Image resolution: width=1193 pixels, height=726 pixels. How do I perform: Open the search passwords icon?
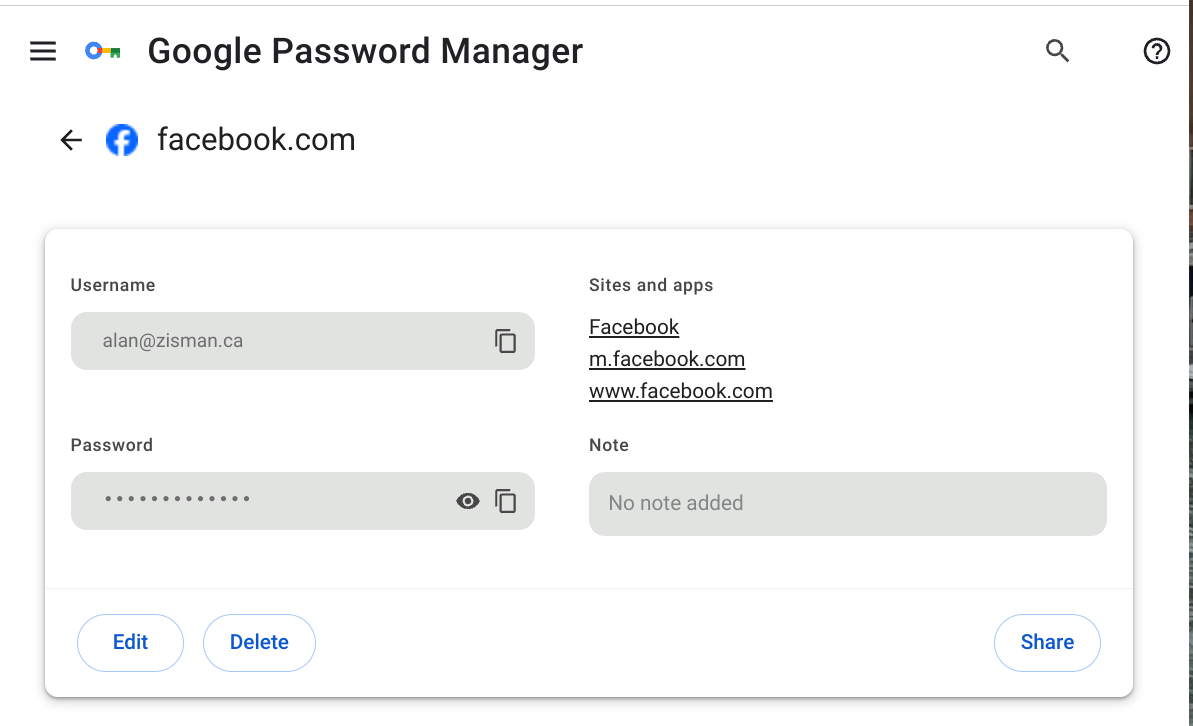pos(1057,51)
